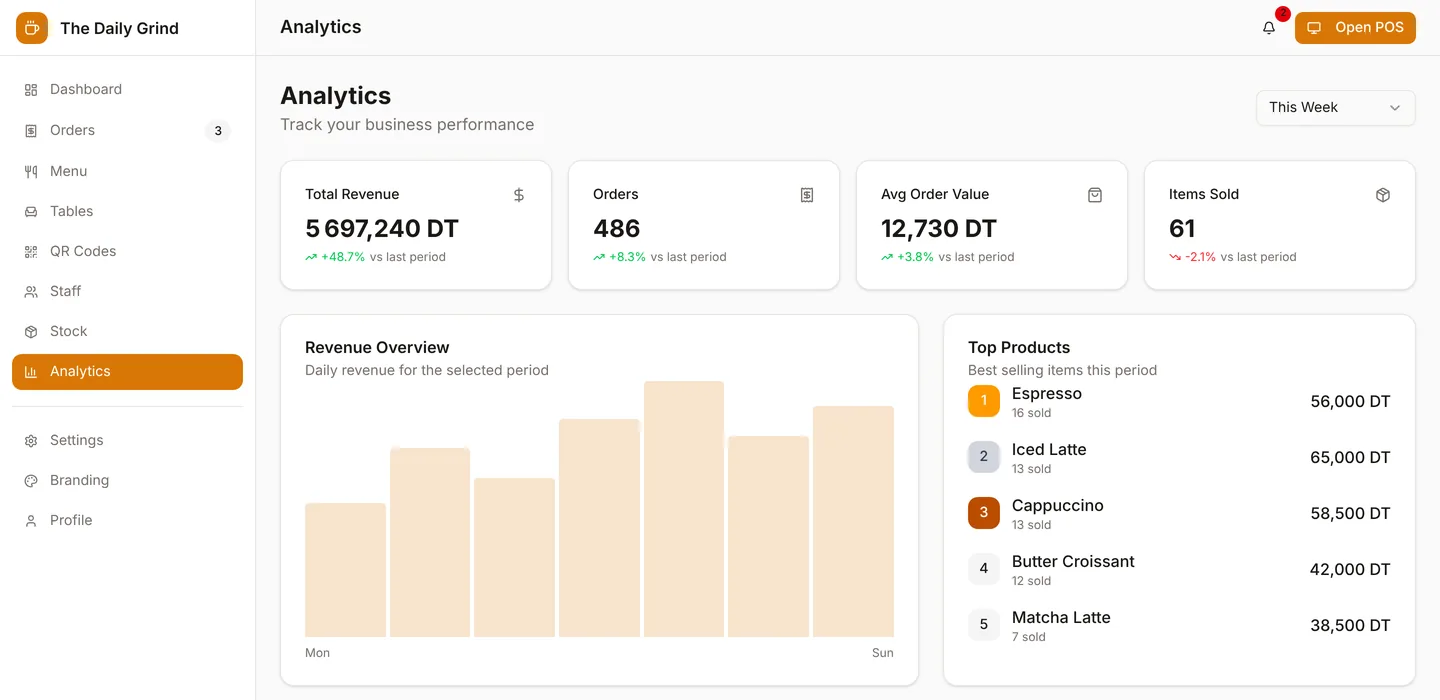Go to Profile in the sidebar

point(127,521)
